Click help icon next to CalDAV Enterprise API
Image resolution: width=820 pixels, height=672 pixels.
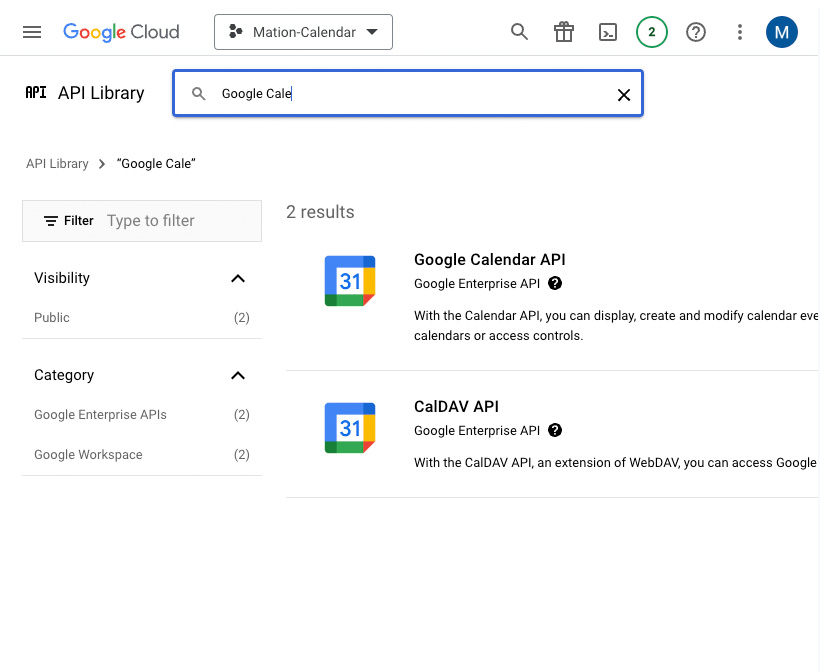tap(555, 430)
